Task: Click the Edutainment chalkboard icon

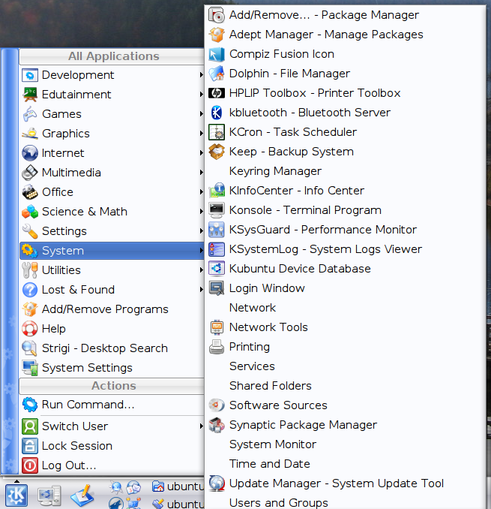Action: point(30,94)
